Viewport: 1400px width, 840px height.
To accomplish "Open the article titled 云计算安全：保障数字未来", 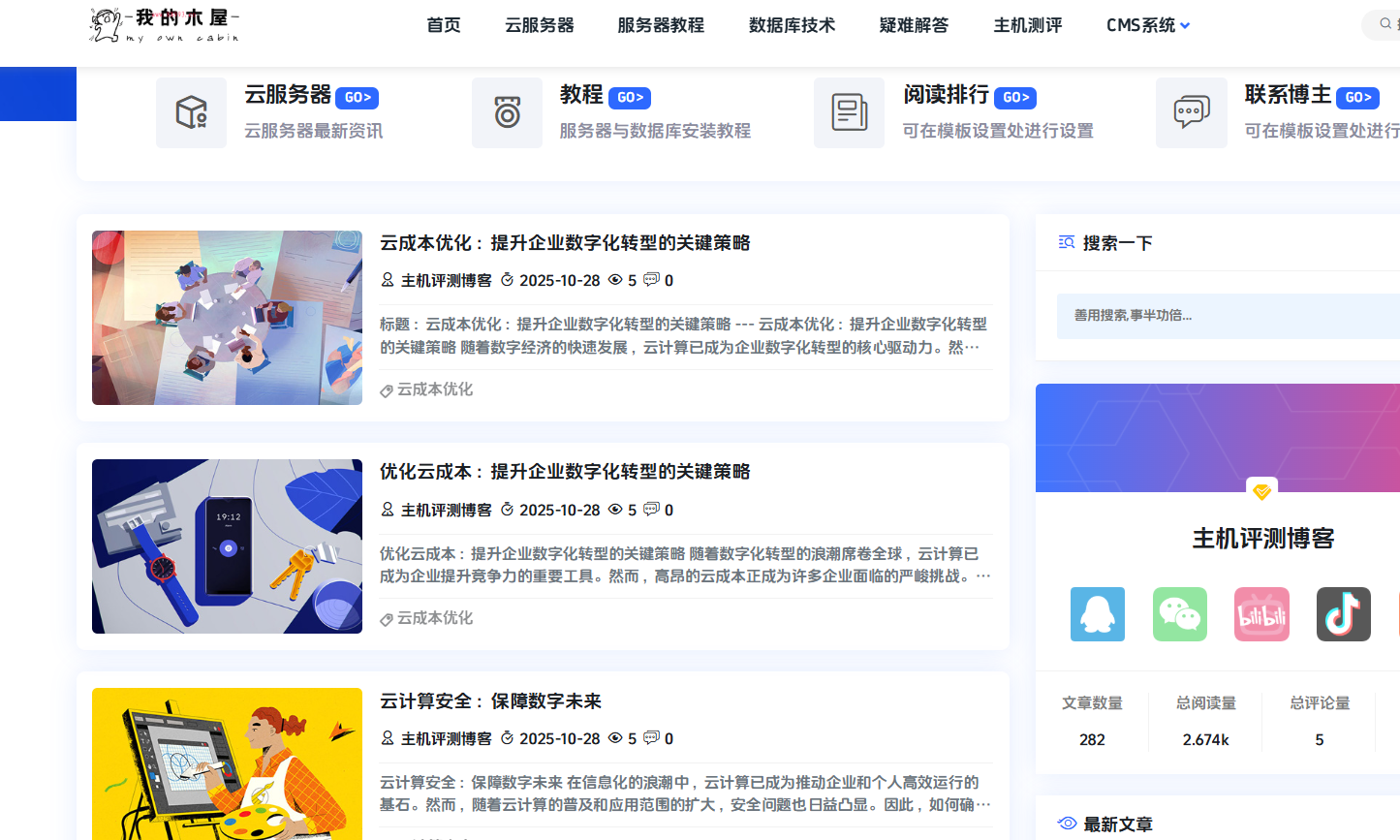I will [x=490, y=701].
